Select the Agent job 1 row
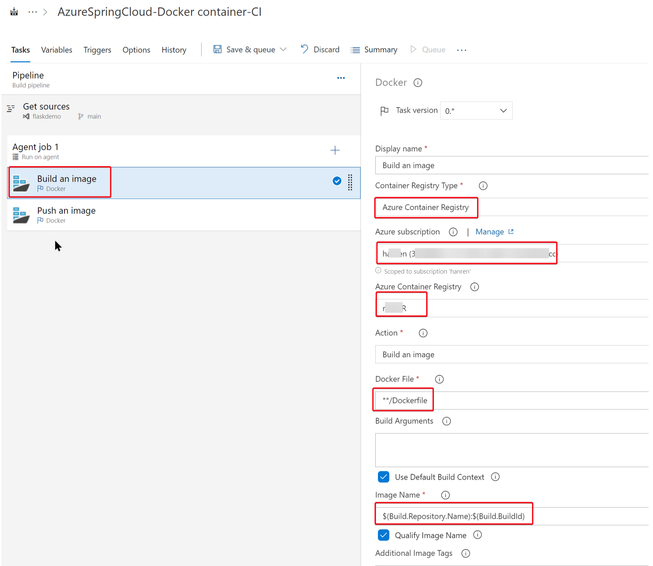This screenshot has height=566, width=653. pyautogui.click(x=184, y=151)
